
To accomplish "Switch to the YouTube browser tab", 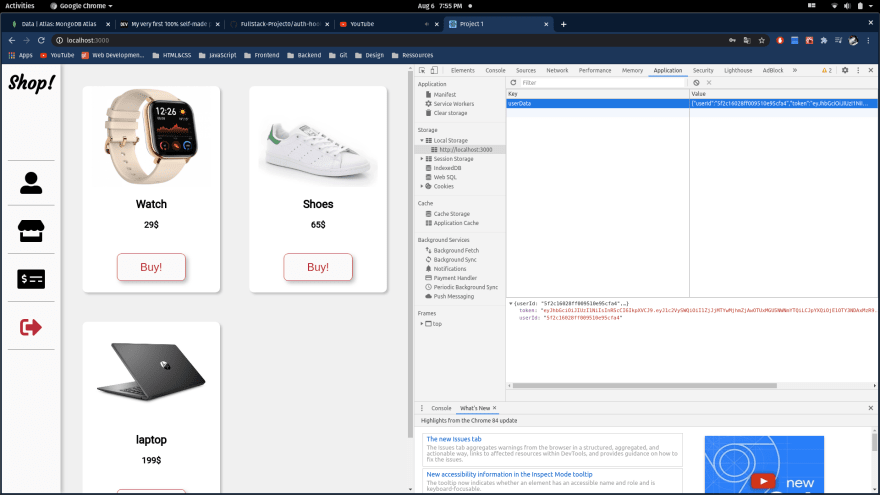I will point(387,24).
